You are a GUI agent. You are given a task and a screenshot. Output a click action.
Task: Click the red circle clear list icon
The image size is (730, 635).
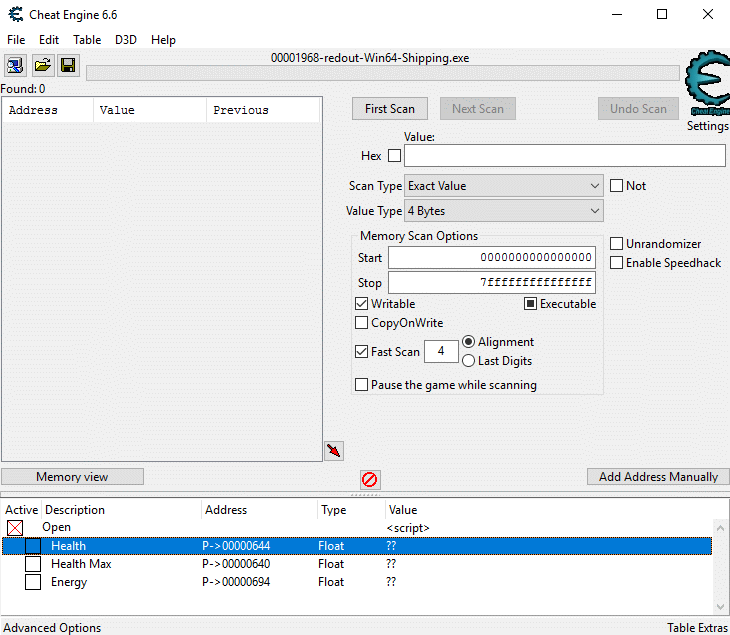coord(370,479)
